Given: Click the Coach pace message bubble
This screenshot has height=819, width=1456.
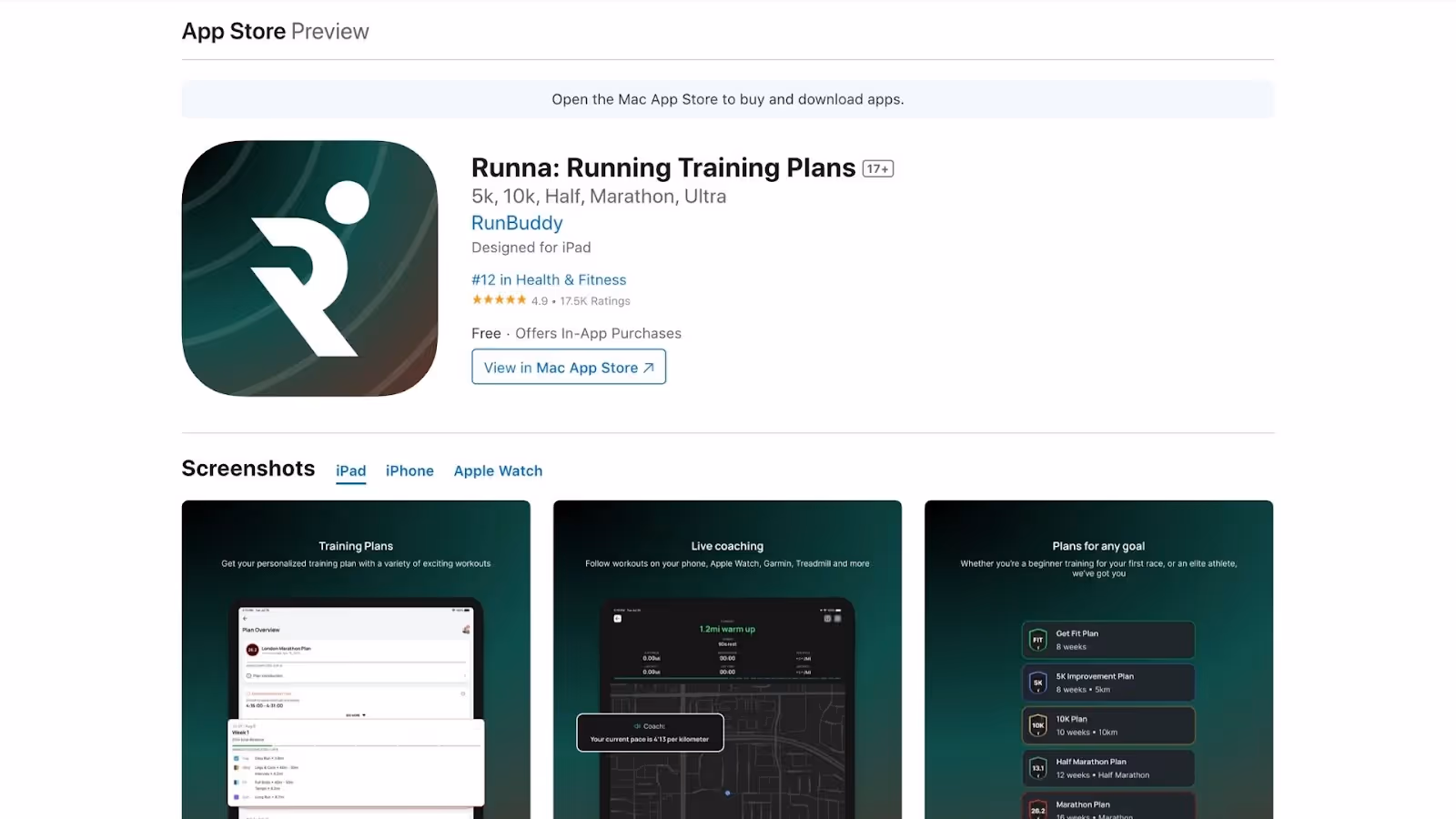Looking at the screenshot, I should point(650,733).
